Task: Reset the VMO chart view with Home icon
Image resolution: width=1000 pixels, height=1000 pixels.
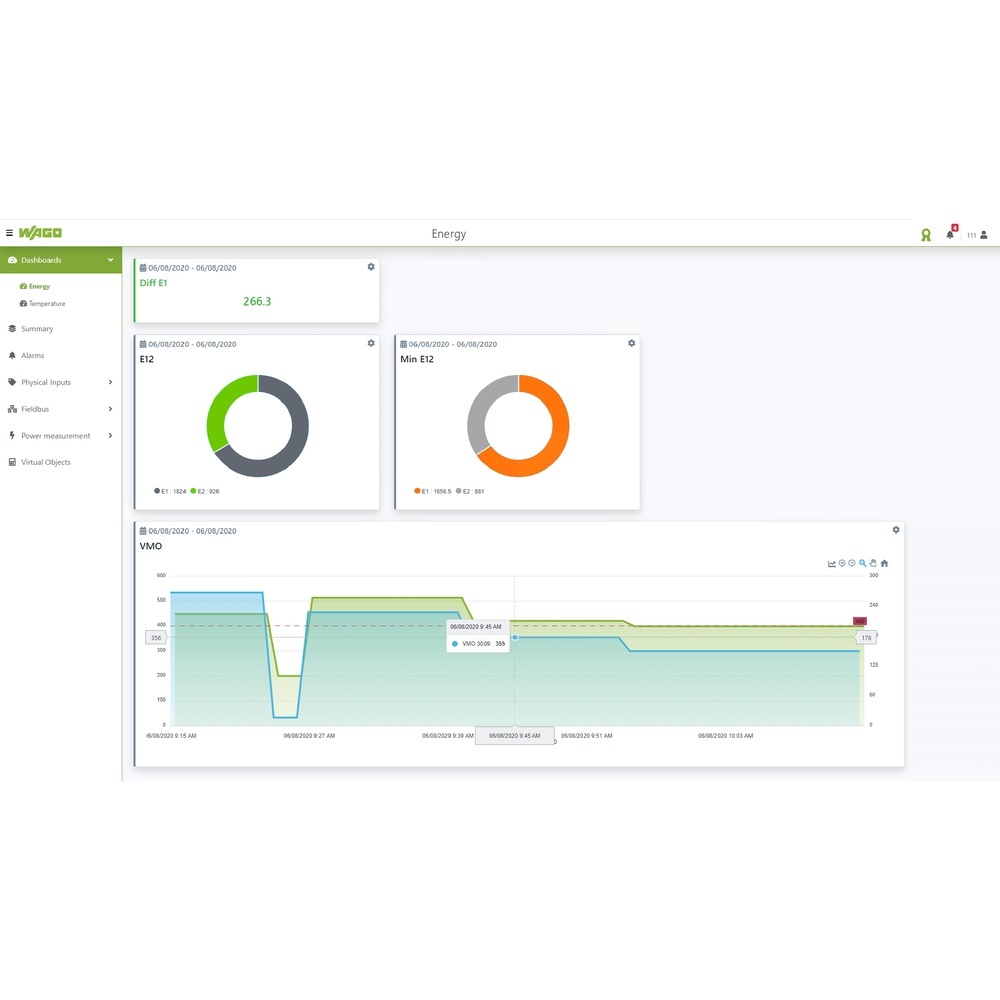Action: coord(884,563)
